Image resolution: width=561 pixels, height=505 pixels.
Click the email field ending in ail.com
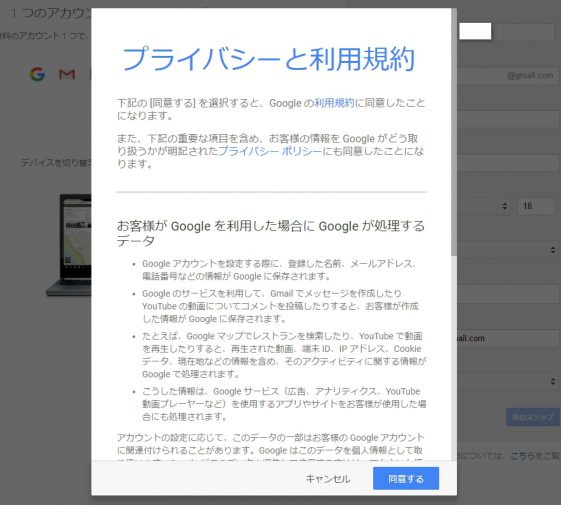508,338
